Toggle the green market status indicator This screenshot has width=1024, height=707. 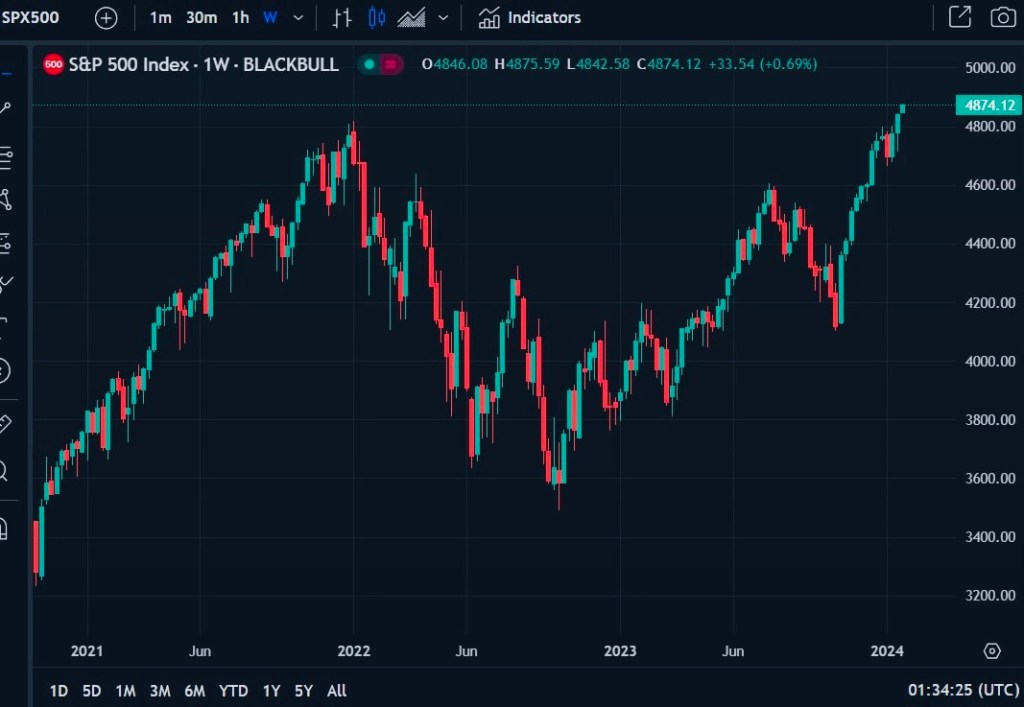pyautogui.click(x=369, y=64)
